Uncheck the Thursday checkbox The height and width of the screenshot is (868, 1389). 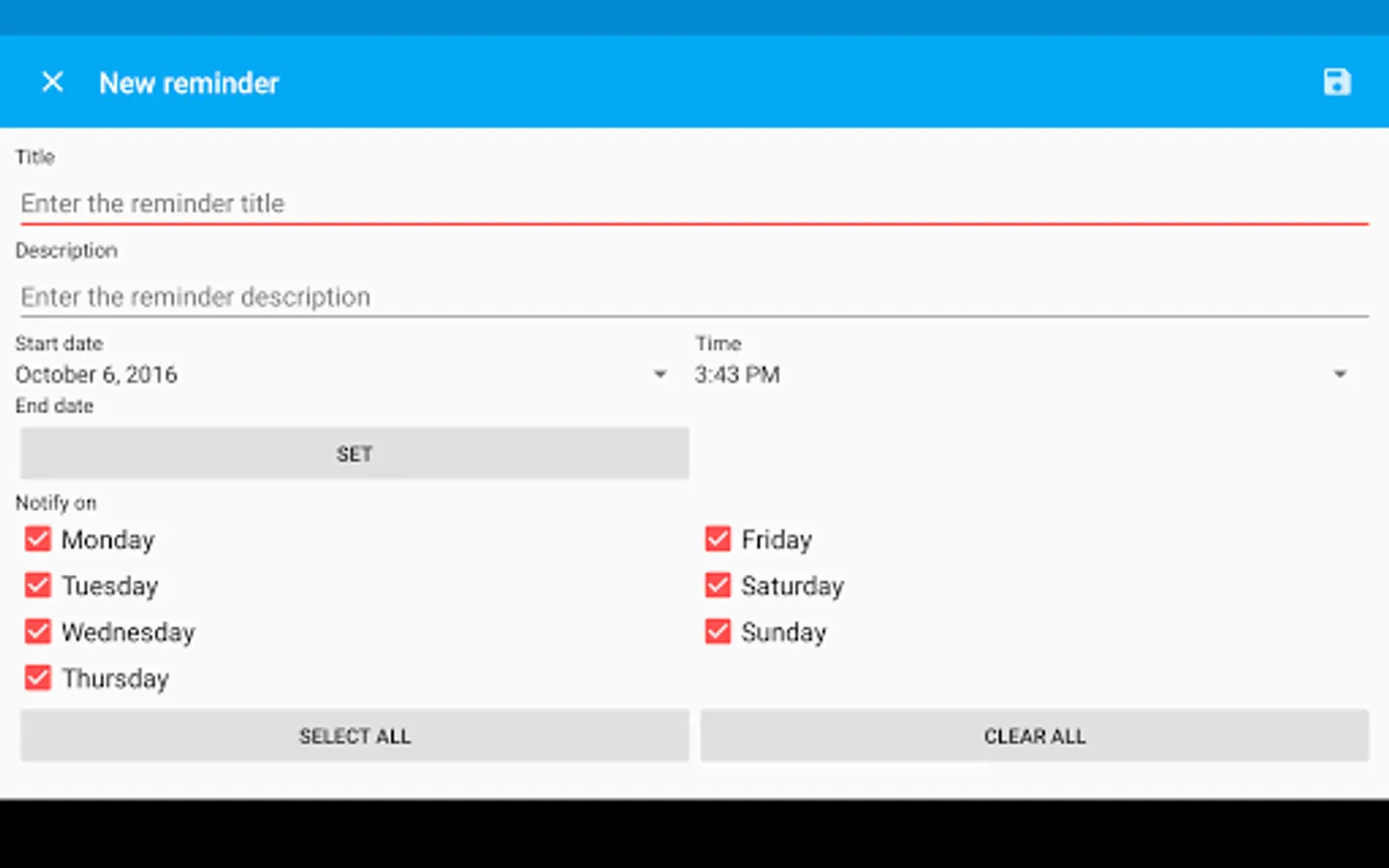38,678
